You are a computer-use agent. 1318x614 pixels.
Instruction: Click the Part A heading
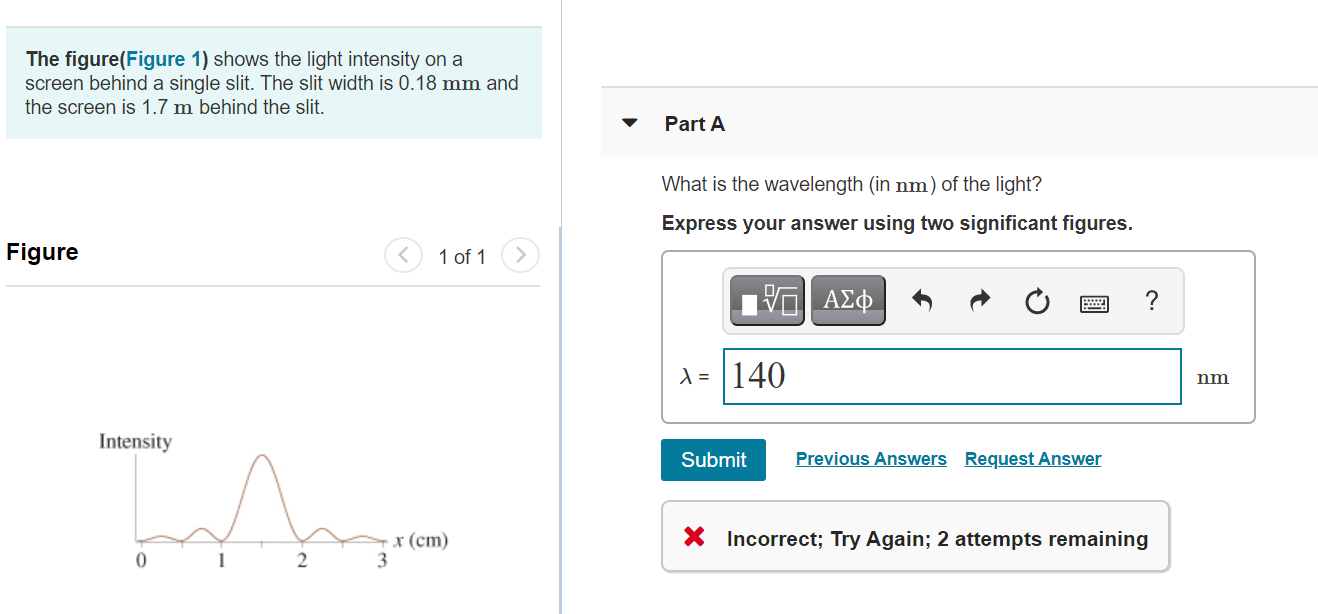[694, 123]
